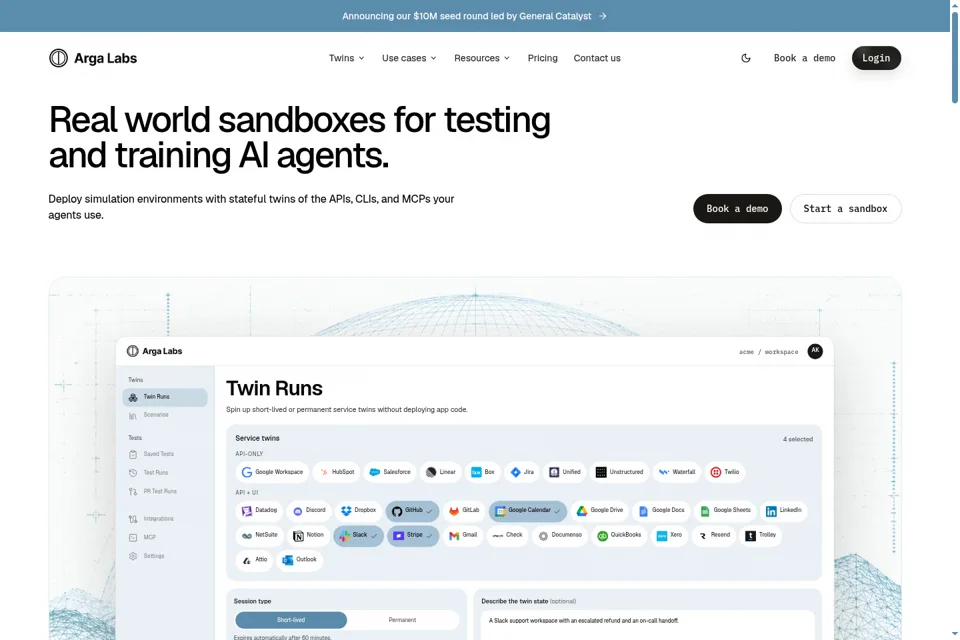Select the Google Workspace twin chip
960x640 pixels.
tap(272, 472)
